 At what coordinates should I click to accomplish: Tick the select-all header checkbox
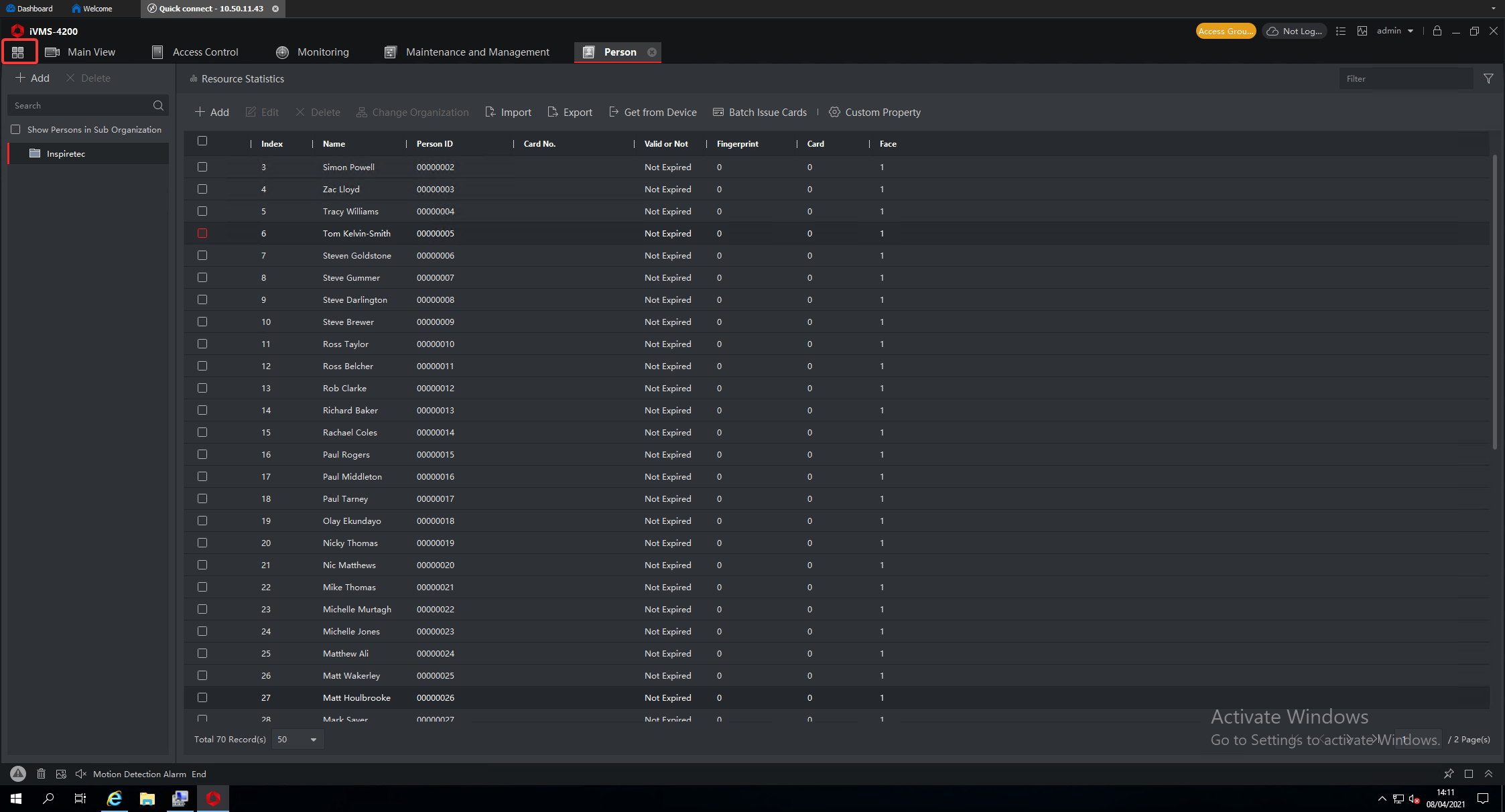pos(202,141)
